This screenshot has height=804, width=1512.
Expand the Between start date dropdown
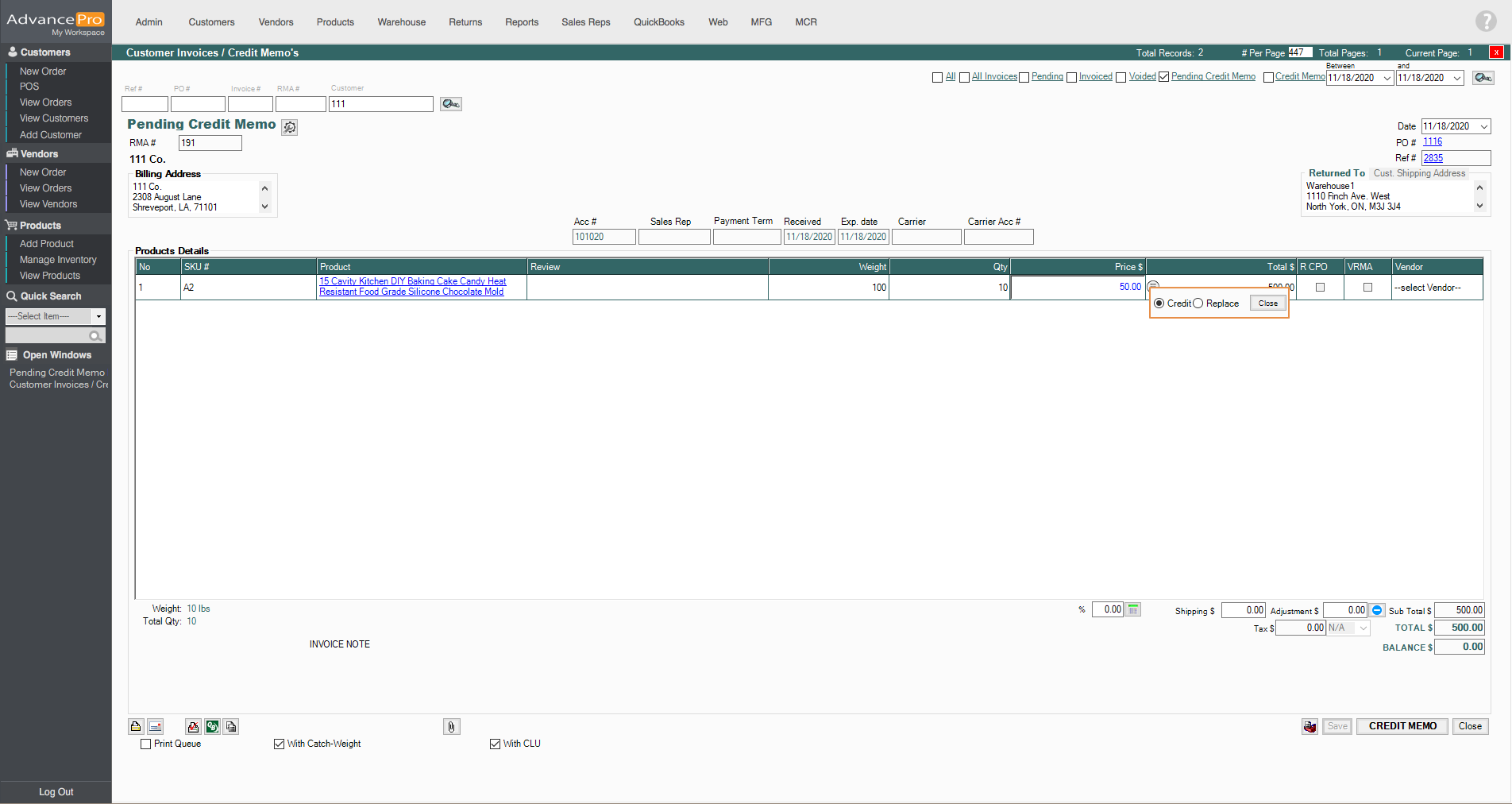pyautogui.click(x=1387, y=78)
